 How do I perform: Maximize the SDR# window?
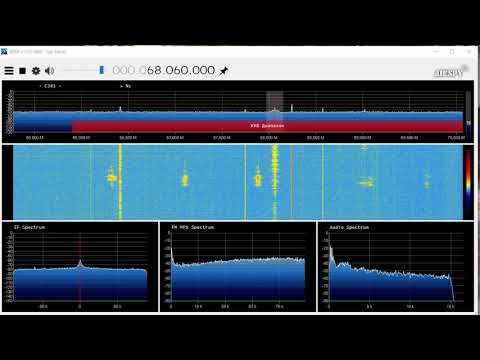tap(452, 52)
